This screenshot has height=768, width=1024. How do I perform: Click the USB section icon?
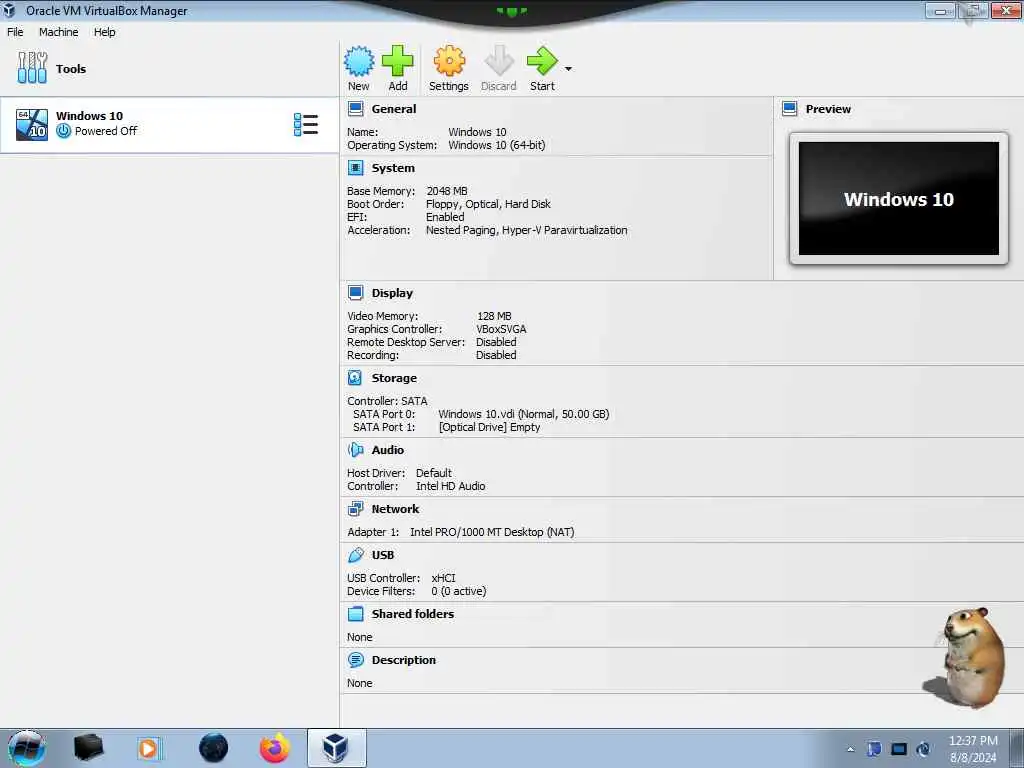click(355, 554)
